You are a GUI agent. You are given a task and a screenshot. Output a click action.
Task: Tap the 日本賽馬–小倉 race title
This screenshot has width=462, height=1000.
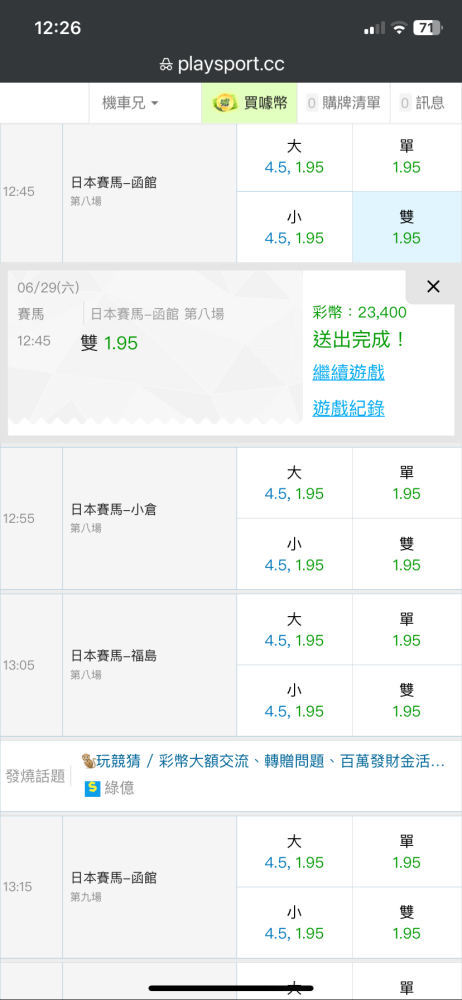pyautogui.click(x=114, y=510)
